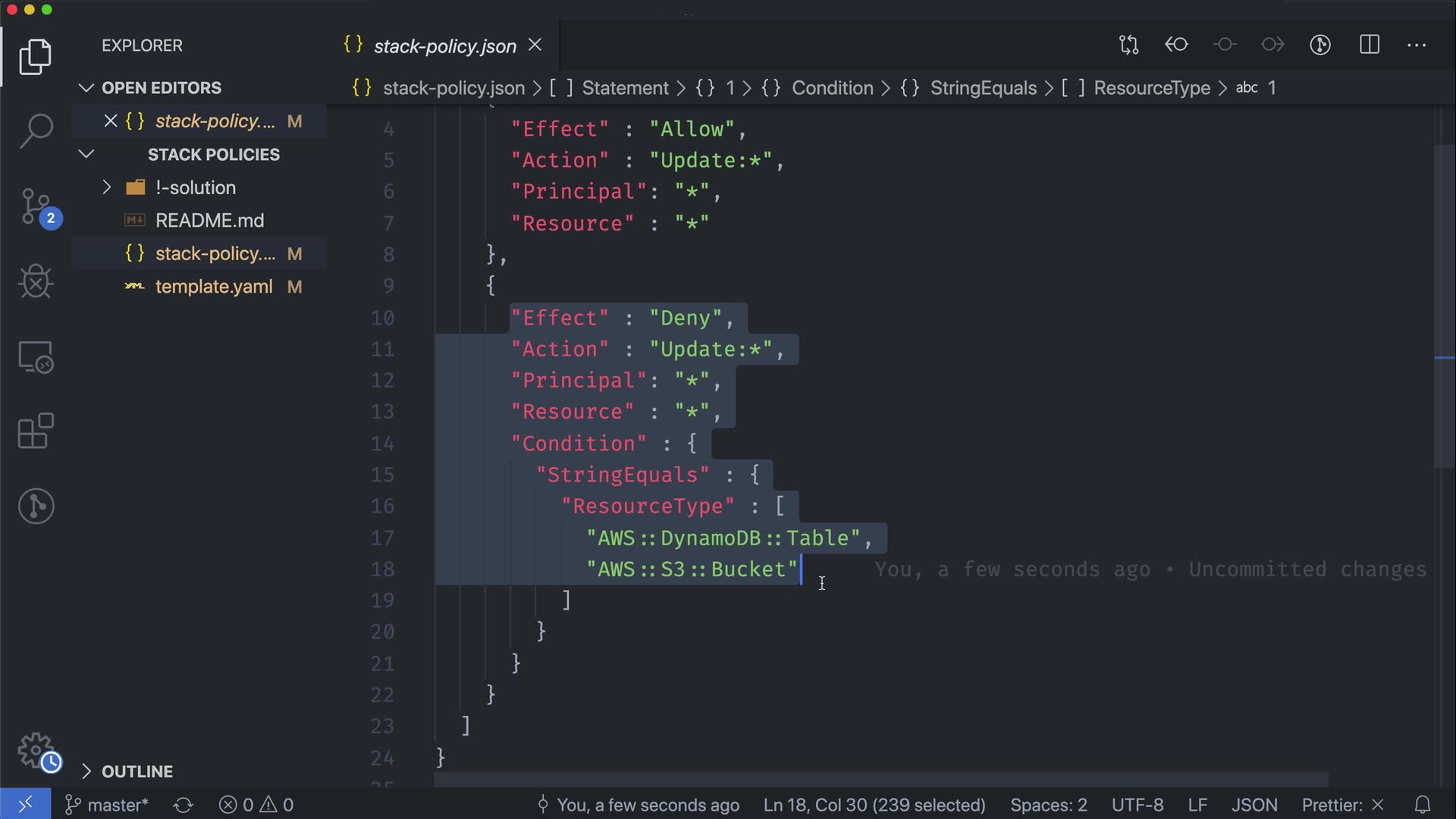Open Source Control view with badge
The height and width of the screenshot is (819, 1456).
click(x=36, y=206)
